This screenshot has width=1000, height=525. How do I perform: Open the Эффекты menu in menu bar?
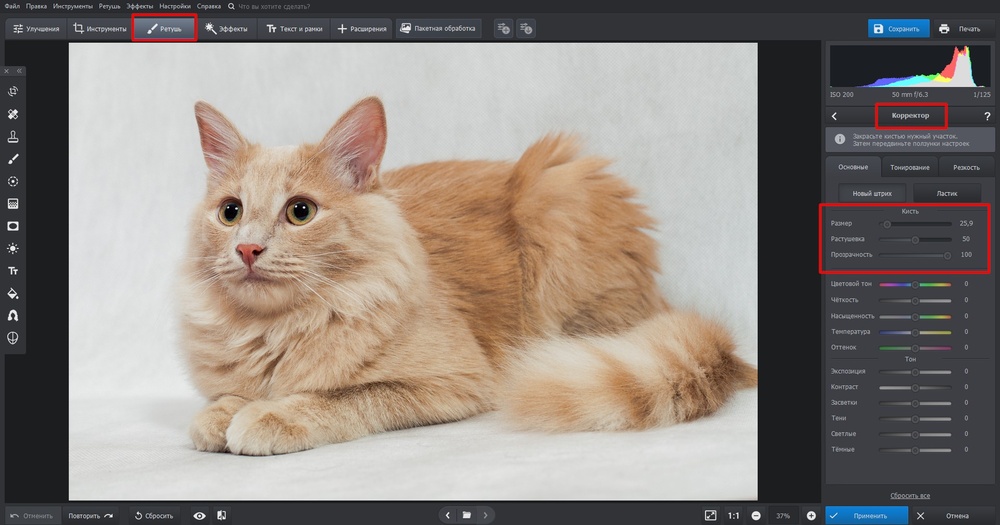coord(139,6)
